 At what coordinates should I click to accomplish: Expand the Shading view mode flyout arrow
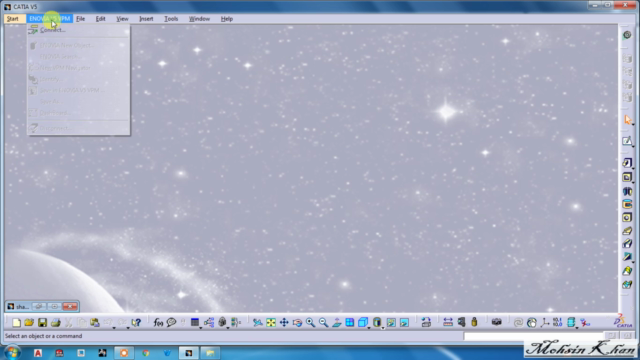click(x=383, y=327)
